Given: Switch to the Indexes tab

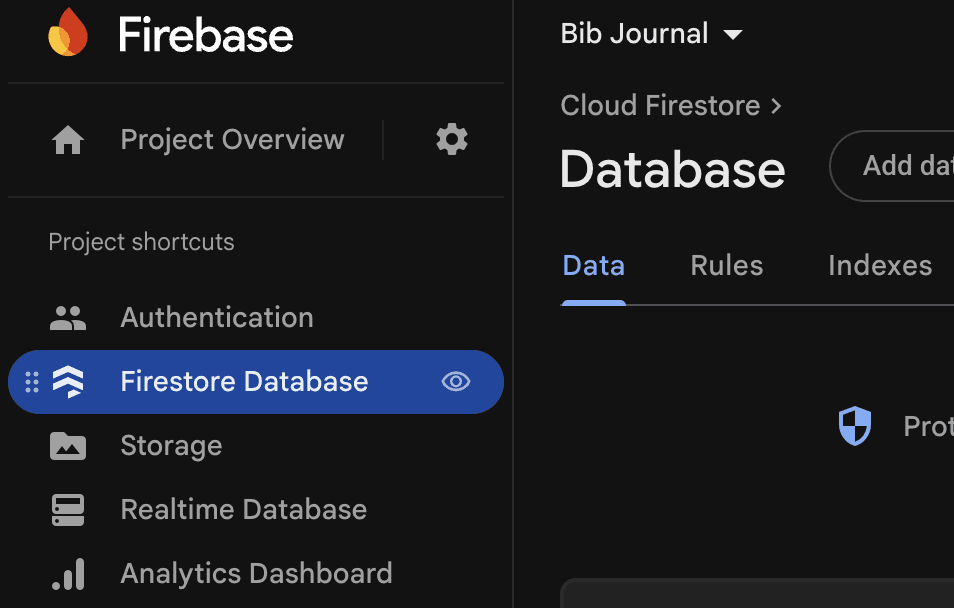Looking at the screenshot, I should coord(880,266).
